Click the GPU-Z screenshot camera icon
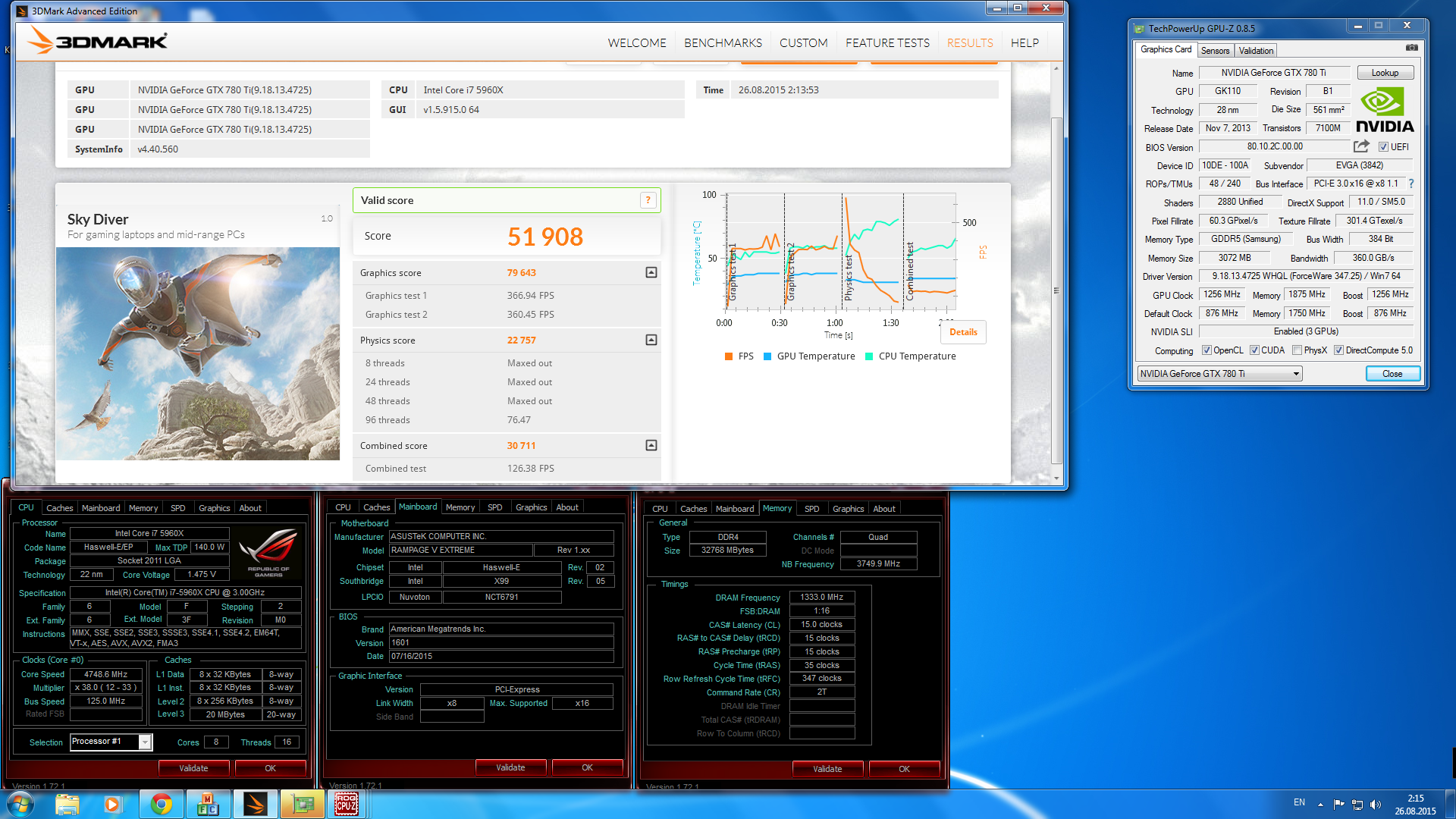Screen dimensions: 1456x819 coord(1411,48)
